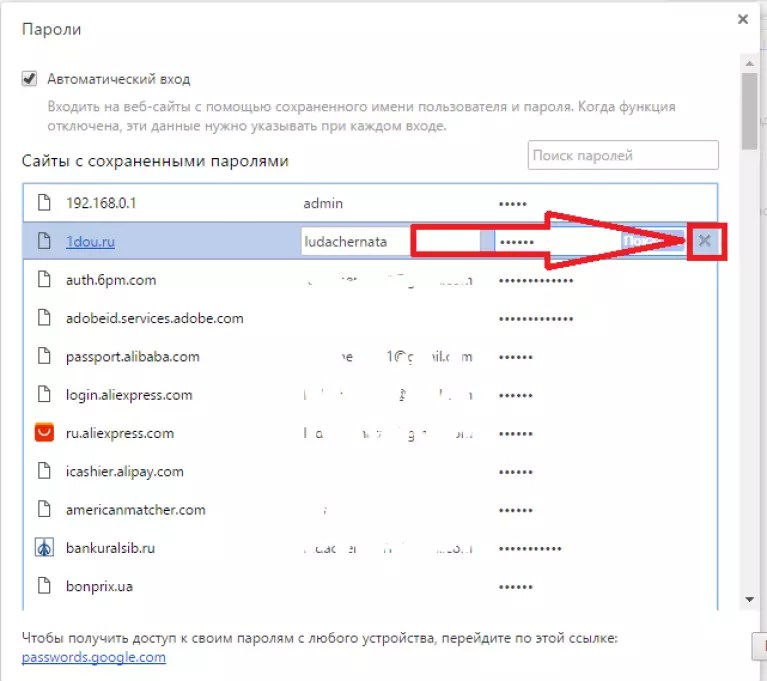This screenshot has width=767, height=681.
Task: Select the bonprix.ua row
Action: pos(370,586)
